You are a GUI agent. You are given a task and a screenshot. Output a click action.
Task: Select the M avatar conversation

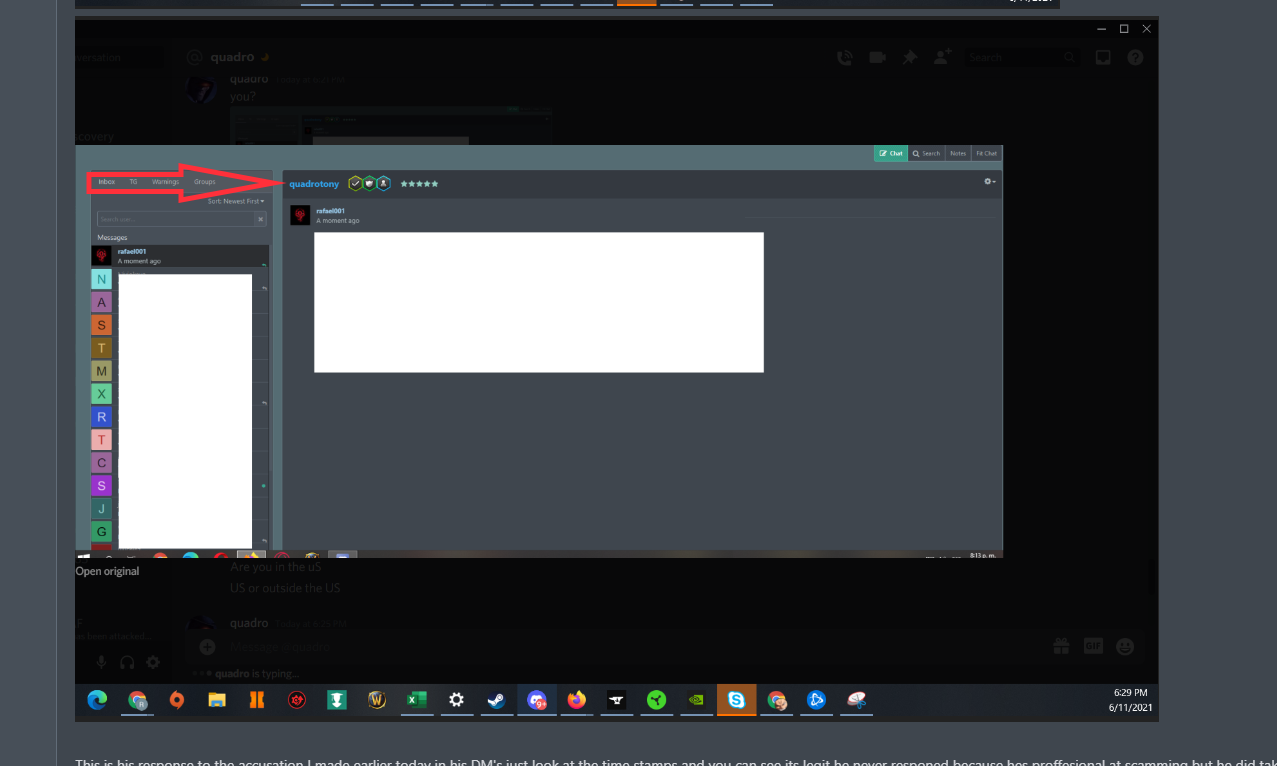pos(101,371)
